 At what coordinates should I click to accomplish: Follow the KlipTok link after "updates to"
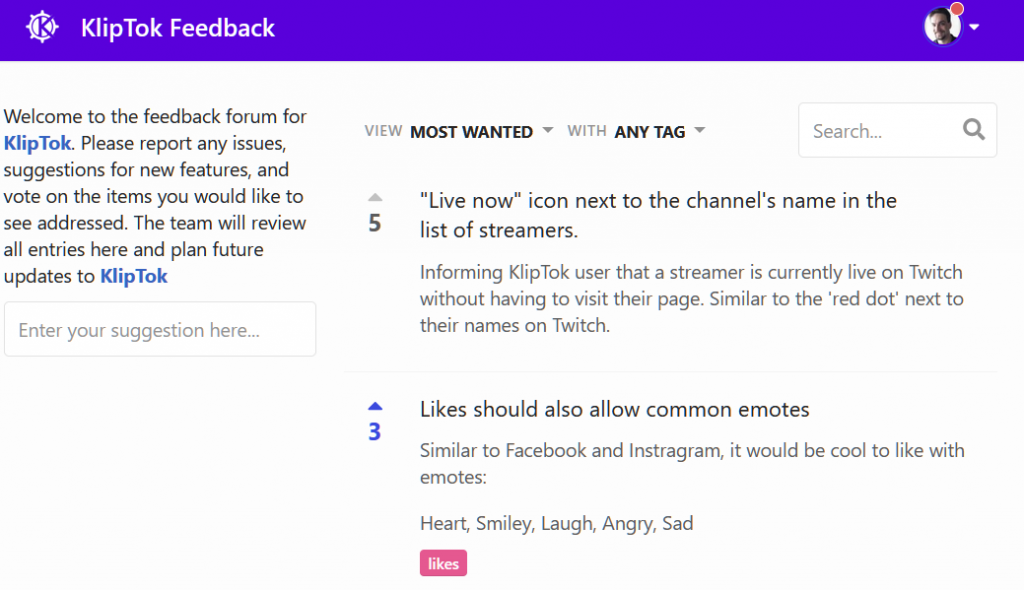(134, 276)
